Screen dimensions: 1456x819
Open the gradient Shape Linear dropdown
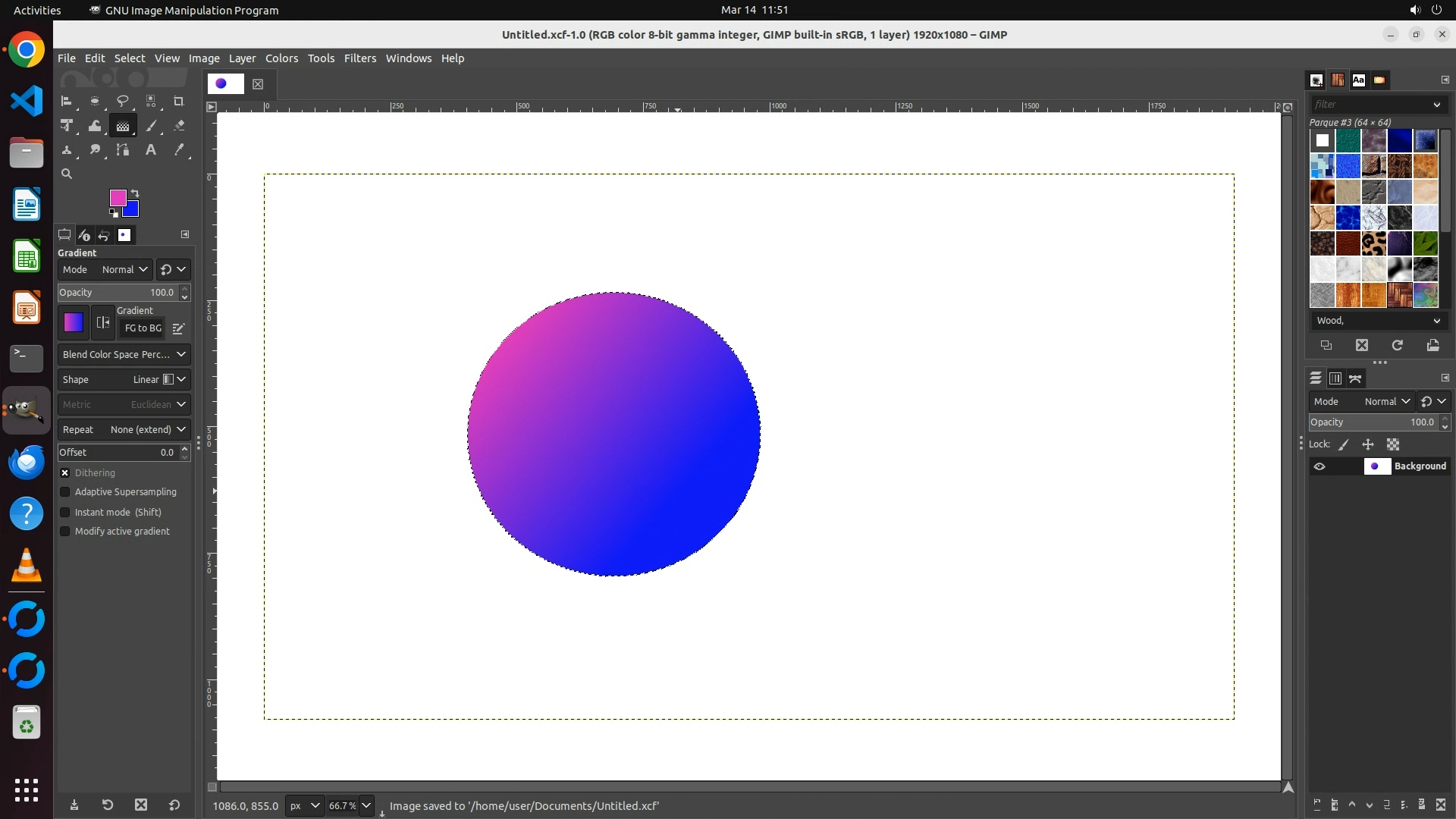(x=124, y=379)
